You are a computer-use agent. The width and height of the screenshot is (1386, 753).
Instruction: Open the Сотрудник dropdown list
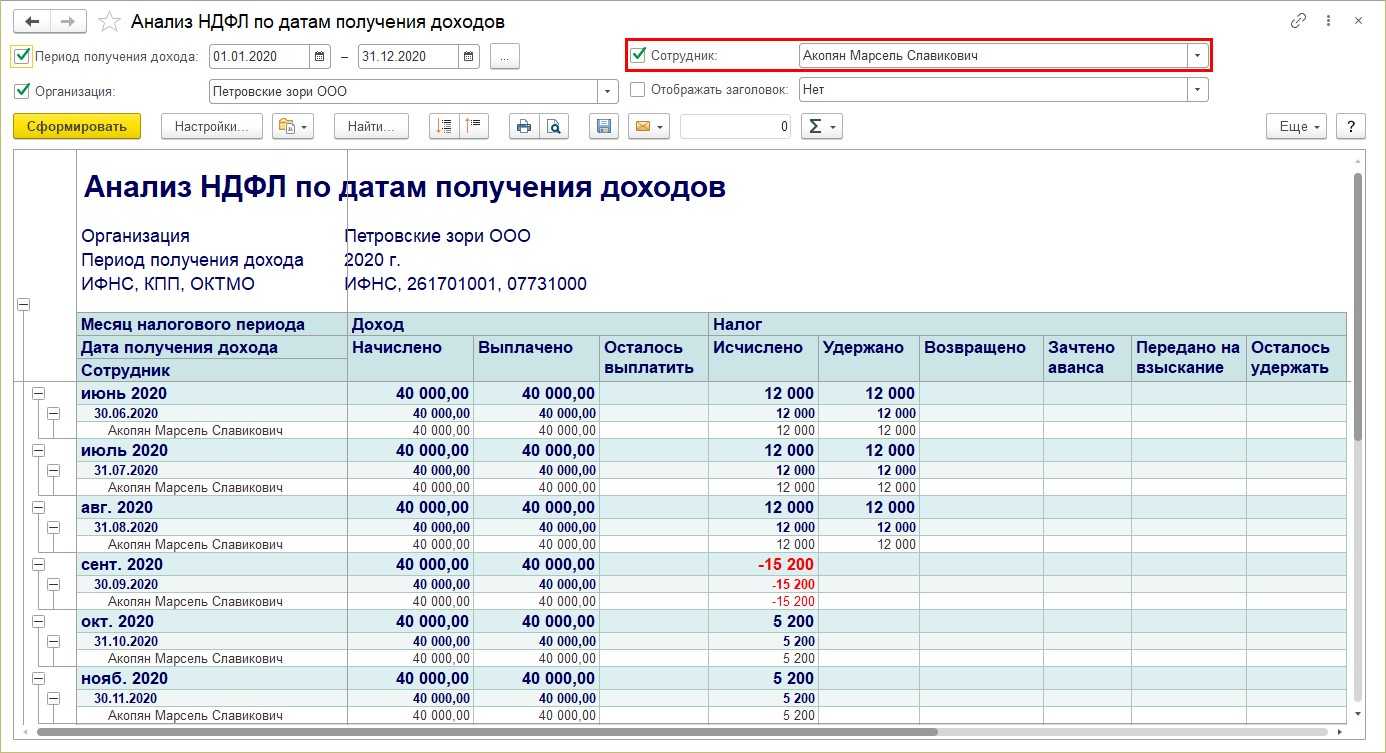(x=1196, y=56)
